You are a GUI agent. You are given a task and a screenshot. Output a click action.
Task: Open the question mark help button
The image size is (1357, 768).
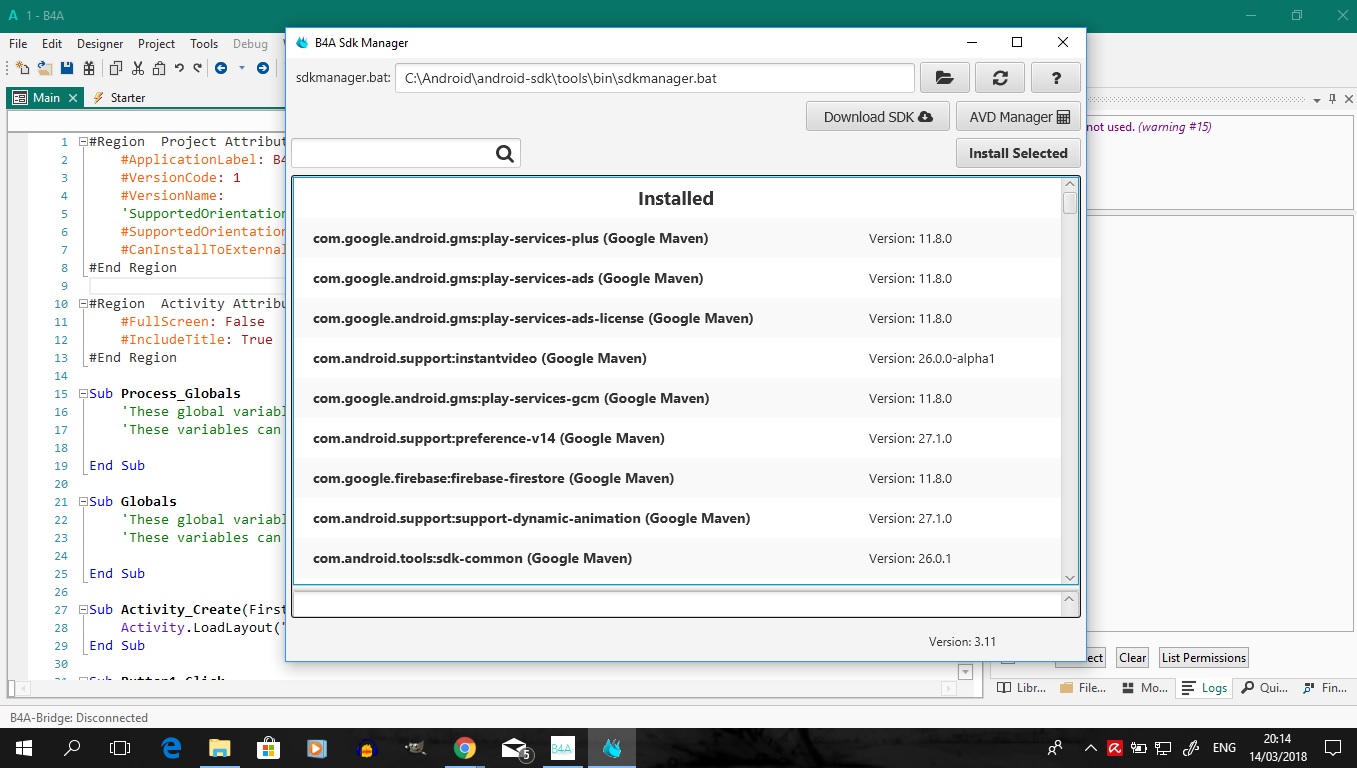[x=1055, y=78]
